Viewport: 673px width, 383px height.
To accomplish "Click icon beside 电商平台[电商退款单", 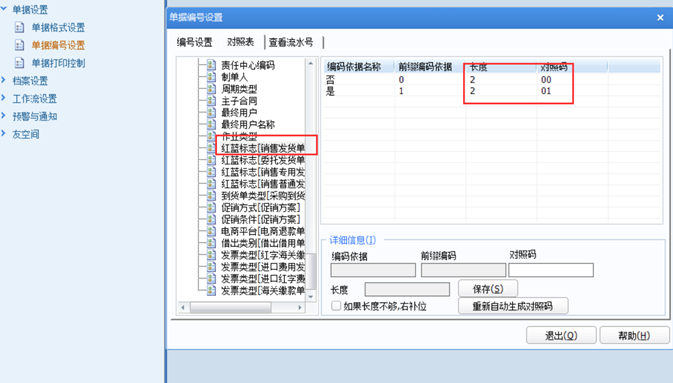I will click(211, 231).
